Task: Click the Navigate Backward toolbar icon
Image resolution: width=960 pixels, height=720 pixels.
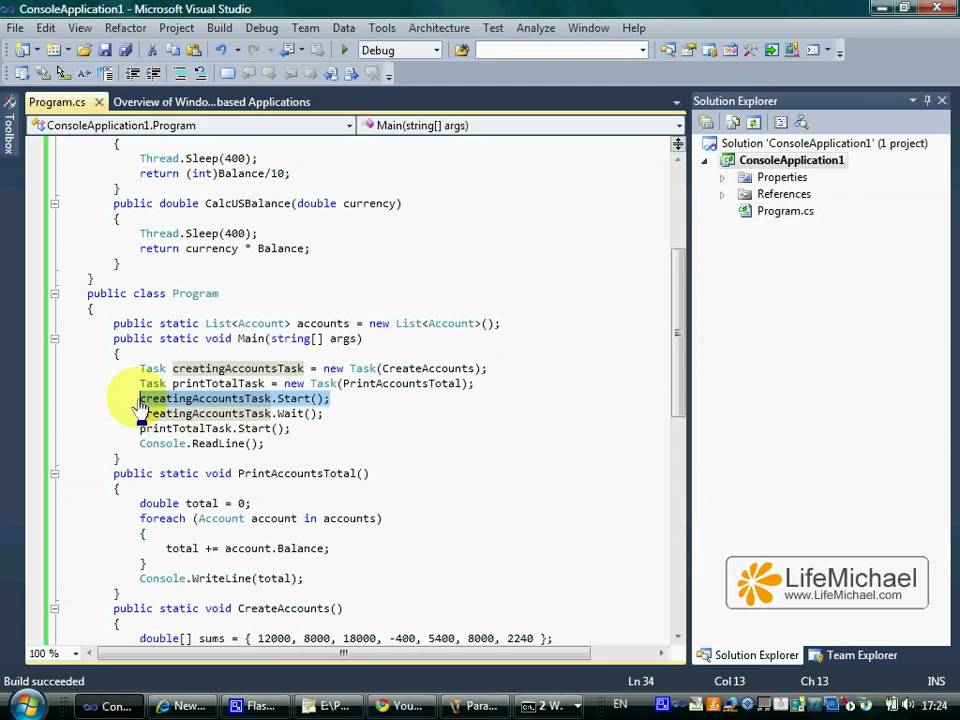Action: 287,50
